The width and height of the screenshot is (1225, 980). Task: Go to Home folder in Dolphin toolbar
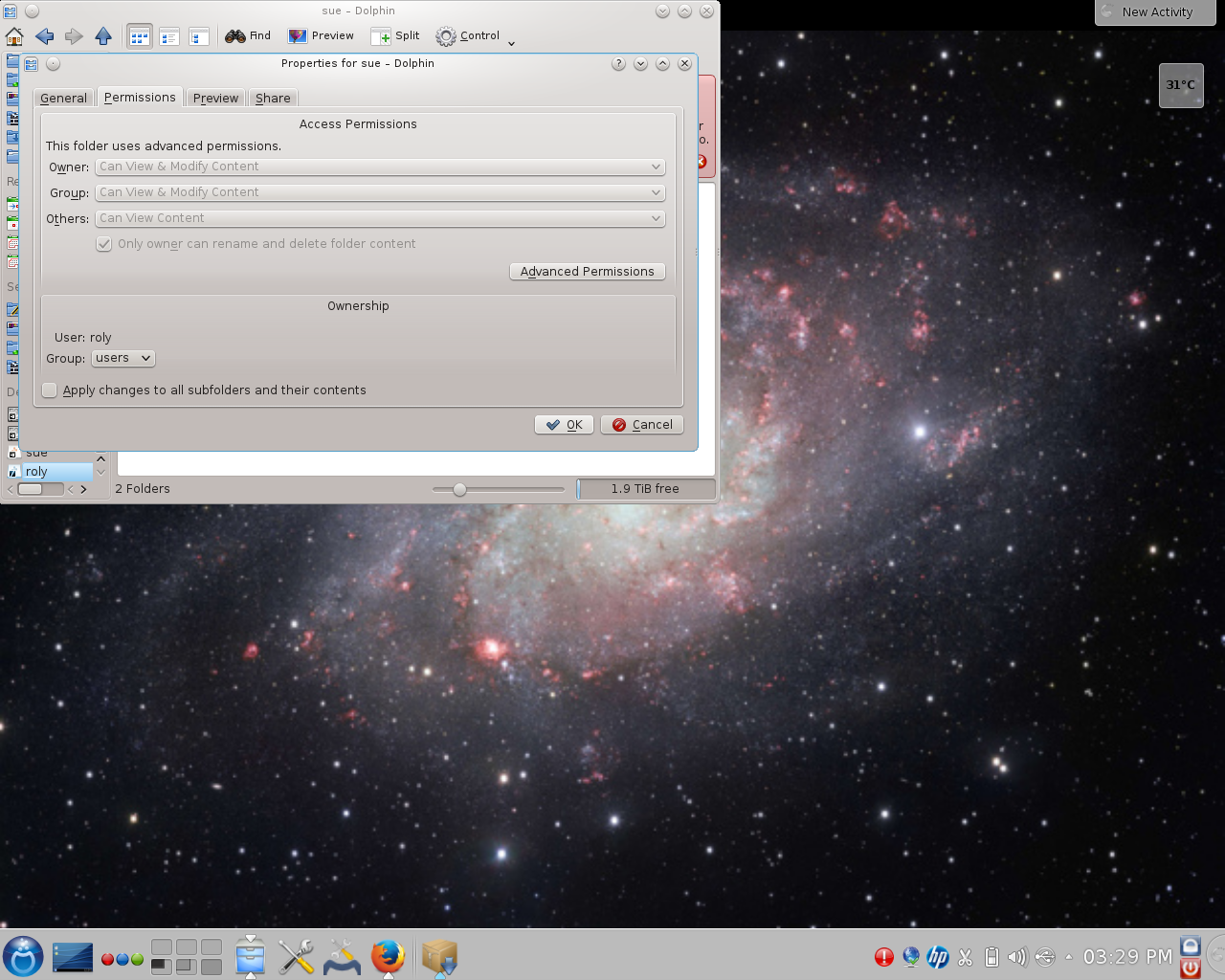pos(14,36)
